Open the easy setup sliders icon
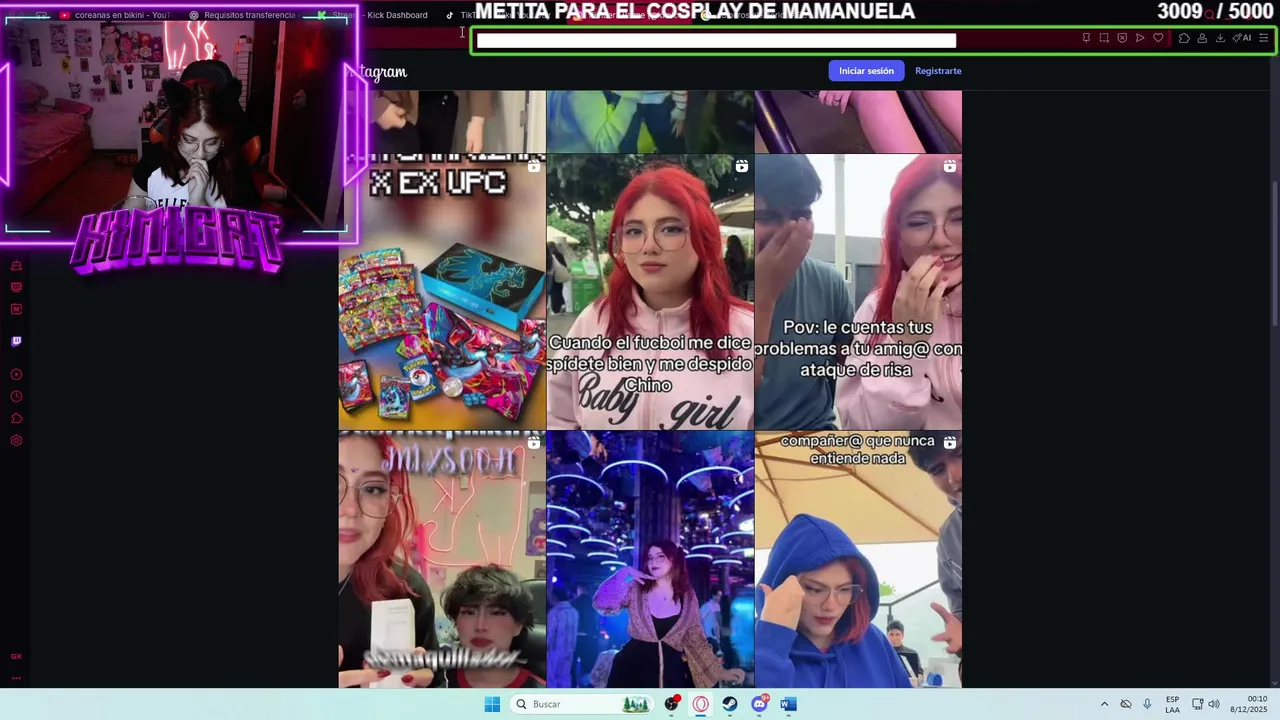Image resolution: width=1280 pixels, height=720 pixels. coord(1264,38)
